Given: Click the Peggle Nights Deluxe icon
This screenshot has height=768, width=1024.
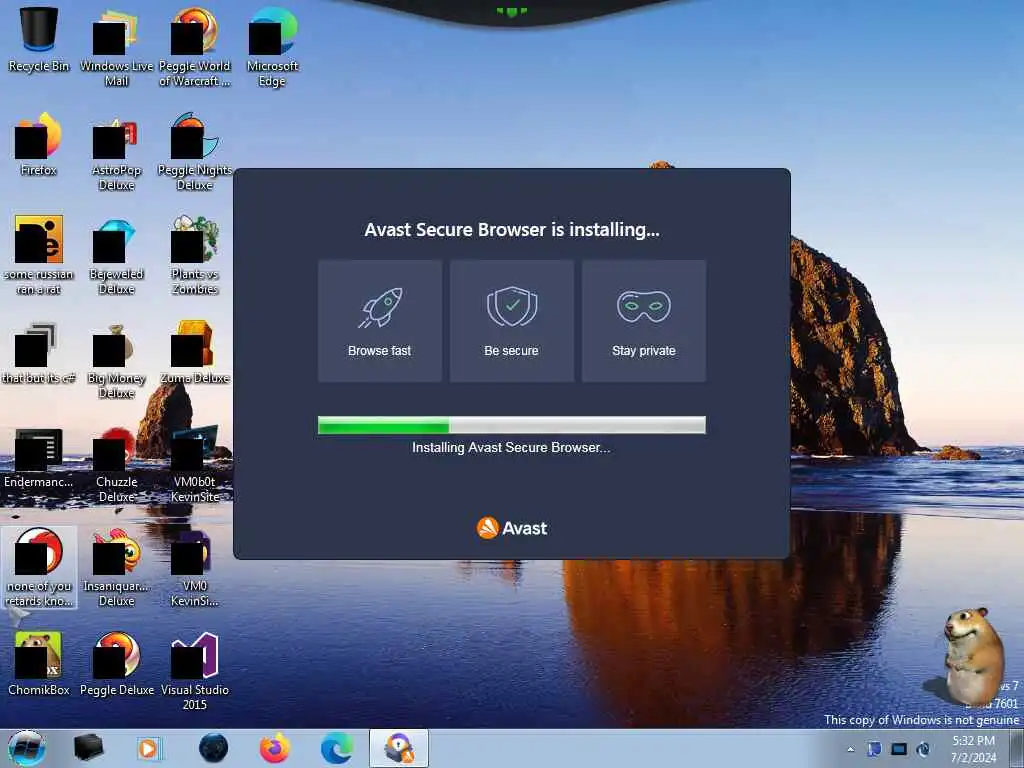Looking at the screenshot, I should pyautogui.click(x=195, y=152).
